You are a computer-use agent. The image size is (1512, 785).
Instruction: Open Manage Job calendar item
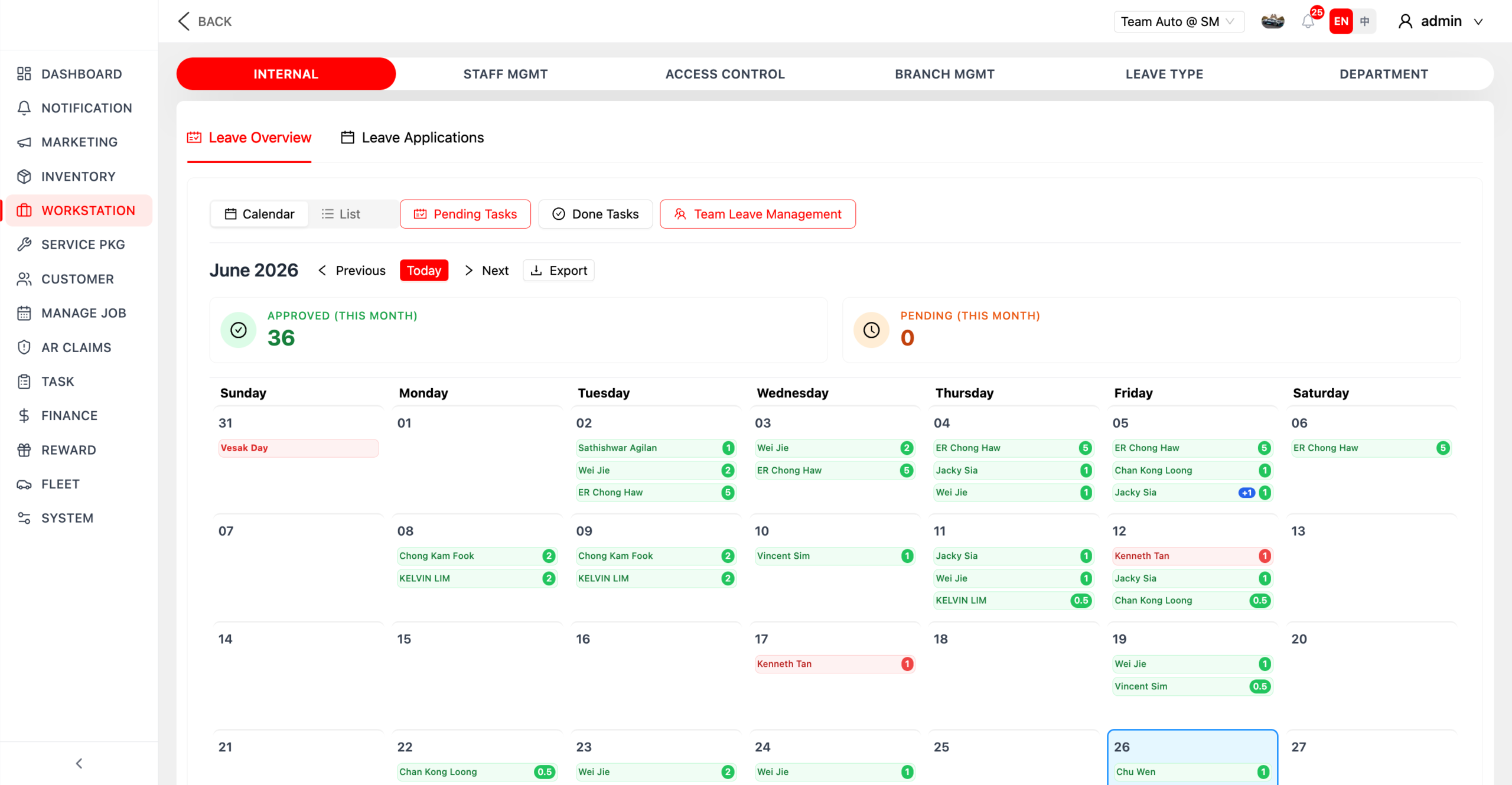pyautogui.click(x=79, y=313)
